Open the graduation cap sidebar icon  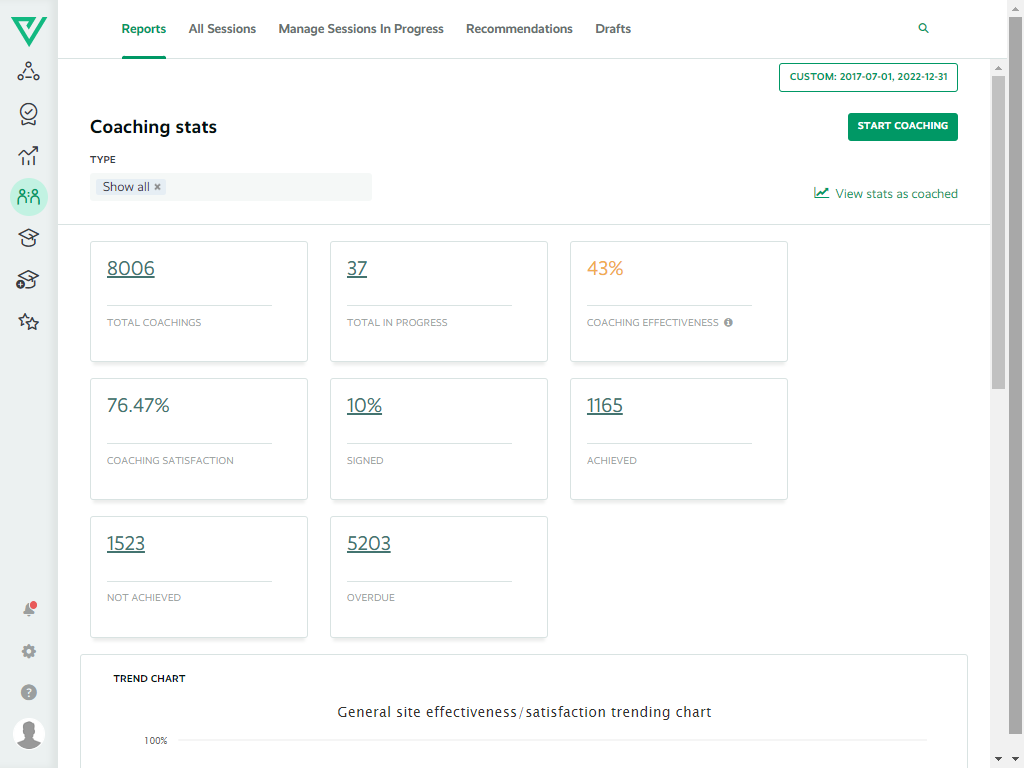tap(29, 238)
